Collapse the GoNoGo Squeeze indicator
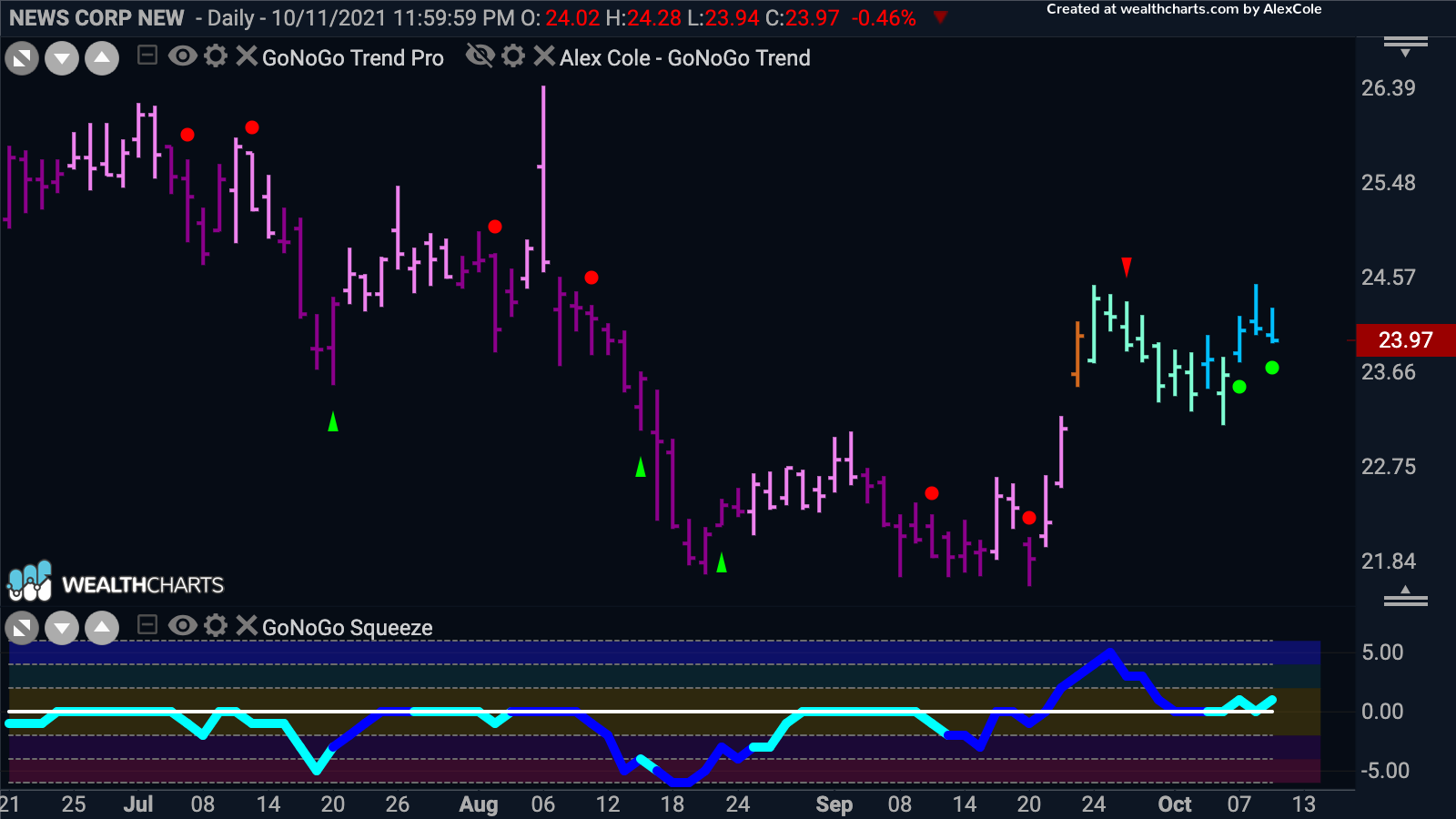 pos(147,625)
